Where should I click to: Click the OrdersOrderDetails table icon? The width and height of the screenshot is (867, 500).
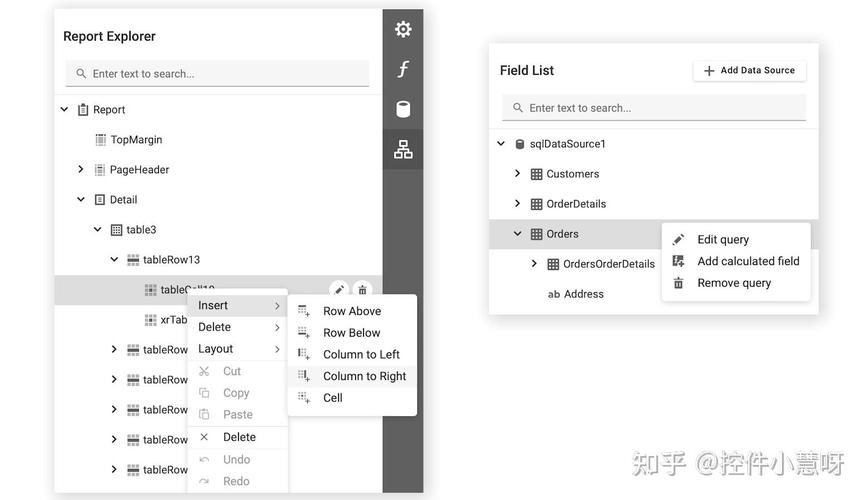[553, 264]
